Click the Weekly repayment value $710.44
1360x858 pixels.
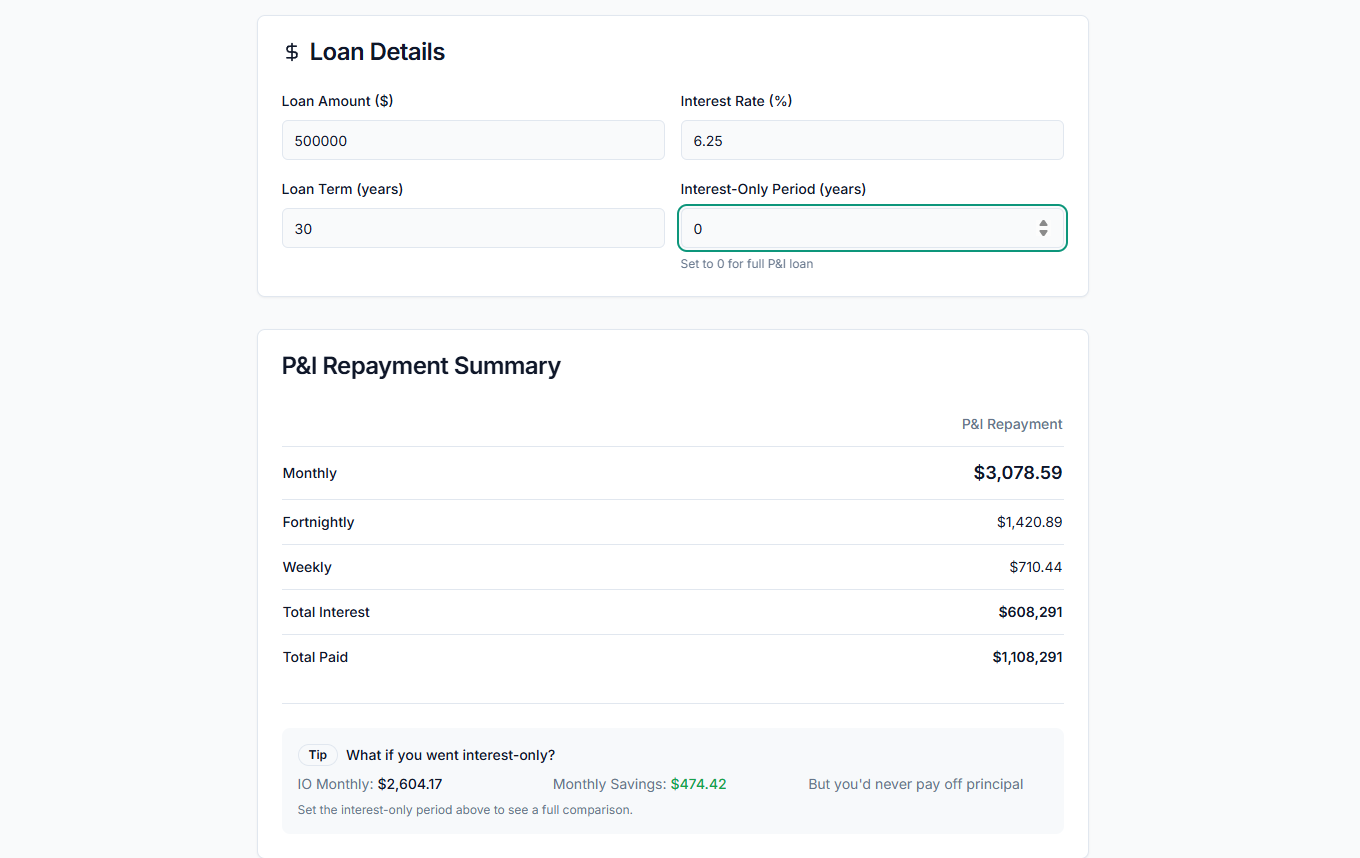click(x=1036, y=567)
